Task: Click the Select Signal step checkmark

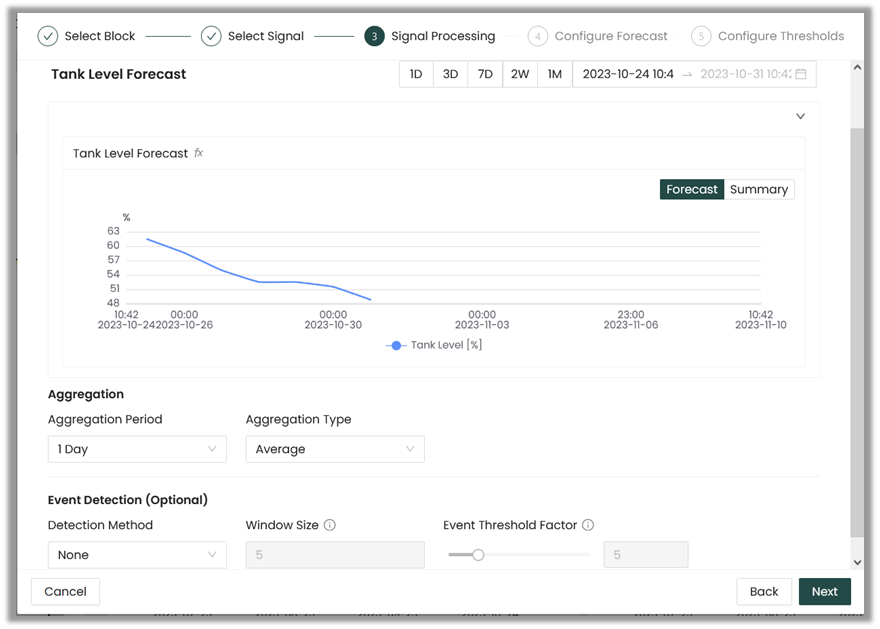Action: (x=211, y=36)
